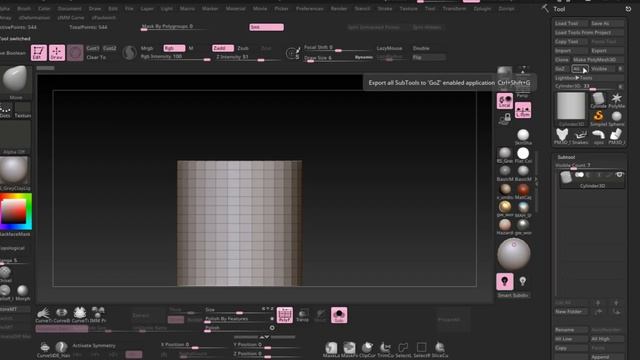Toggle Cylinder3D subtool eye visibility

[619, 175]
